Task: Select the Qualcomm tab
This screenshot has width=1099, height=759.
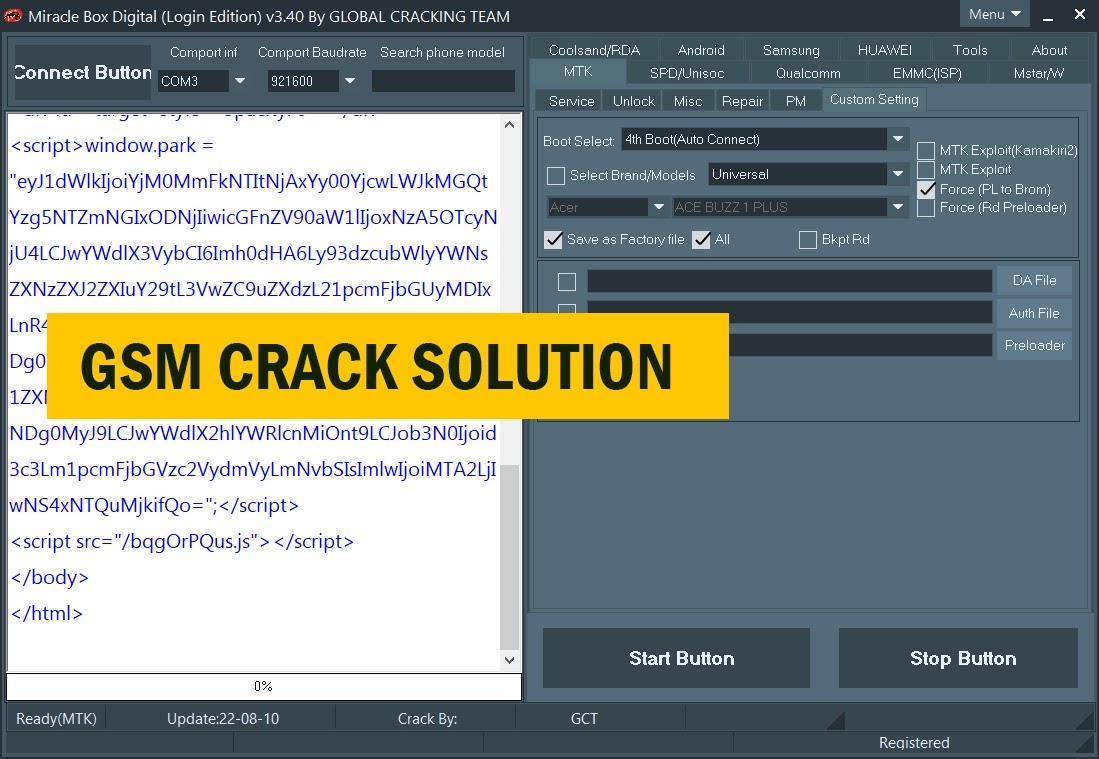Action: pyautogui.click(x=808, y=73)
